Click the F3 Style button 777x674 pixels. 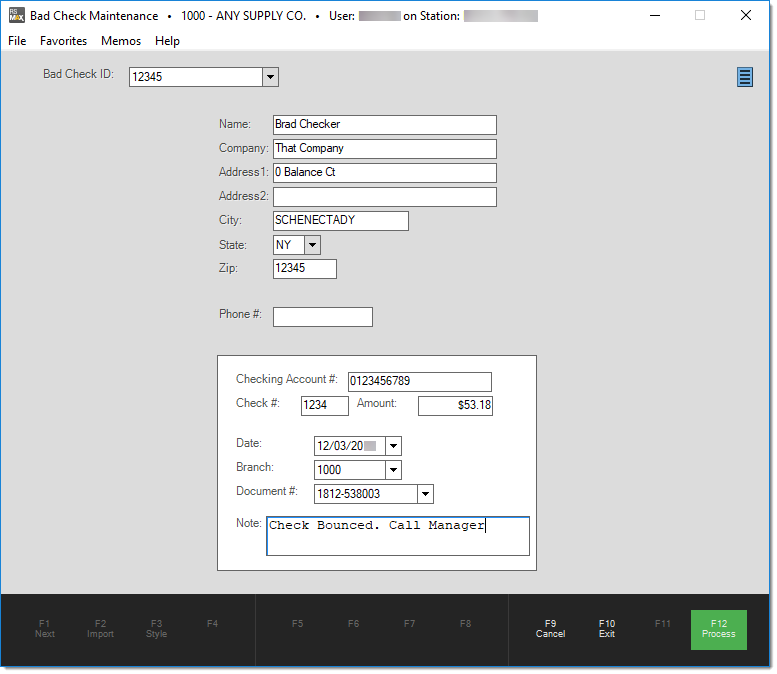click(157, 629)
